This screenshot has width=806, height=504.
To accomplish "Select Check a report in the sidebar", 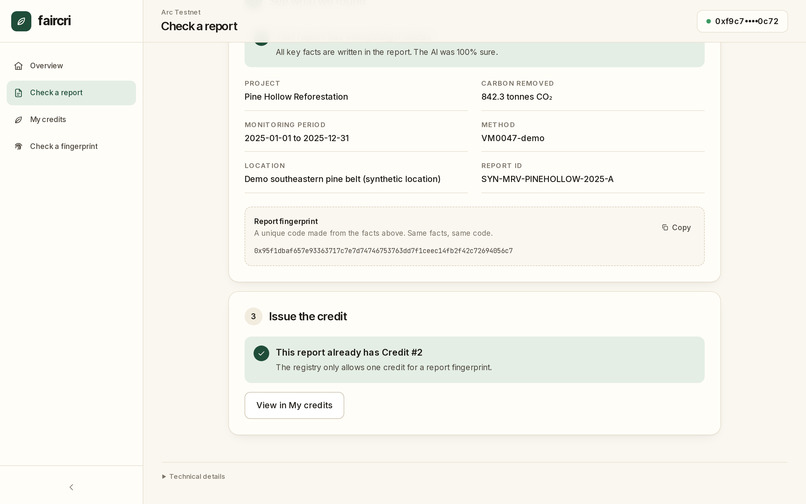I will click(x=71, y=93).
